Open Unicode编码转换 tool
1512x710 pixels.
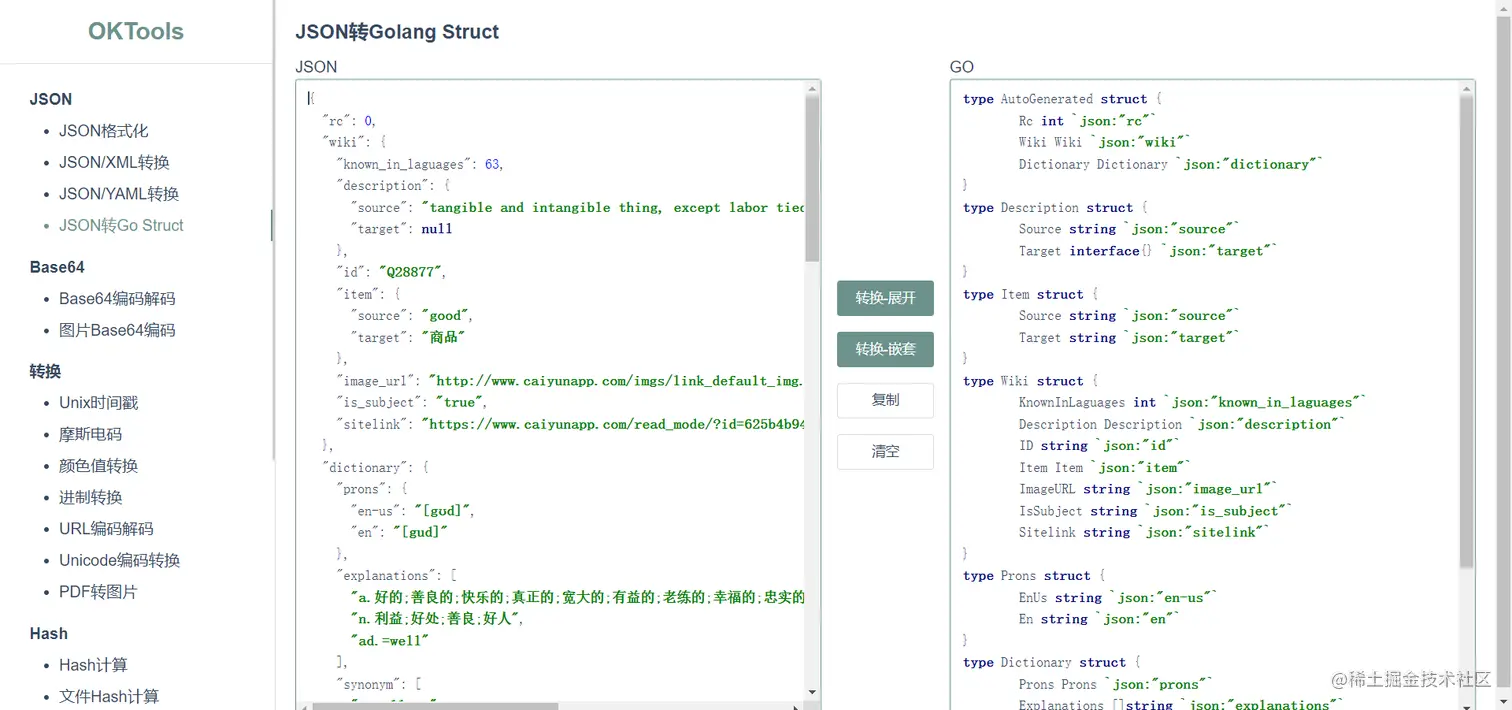point(119,560)
